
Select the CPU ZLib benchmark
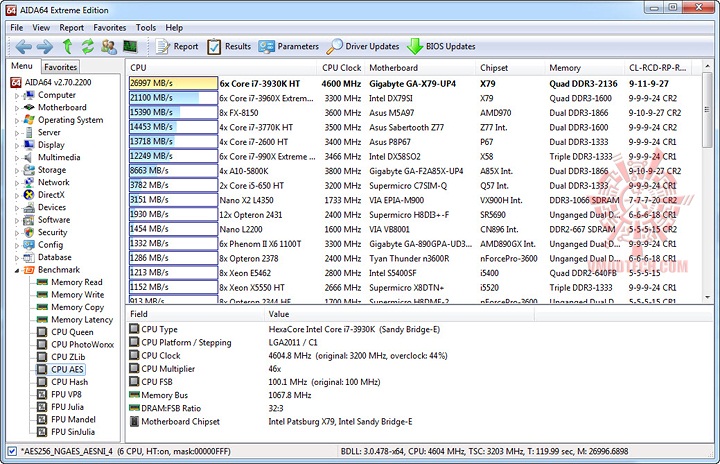tap(68, 357)
